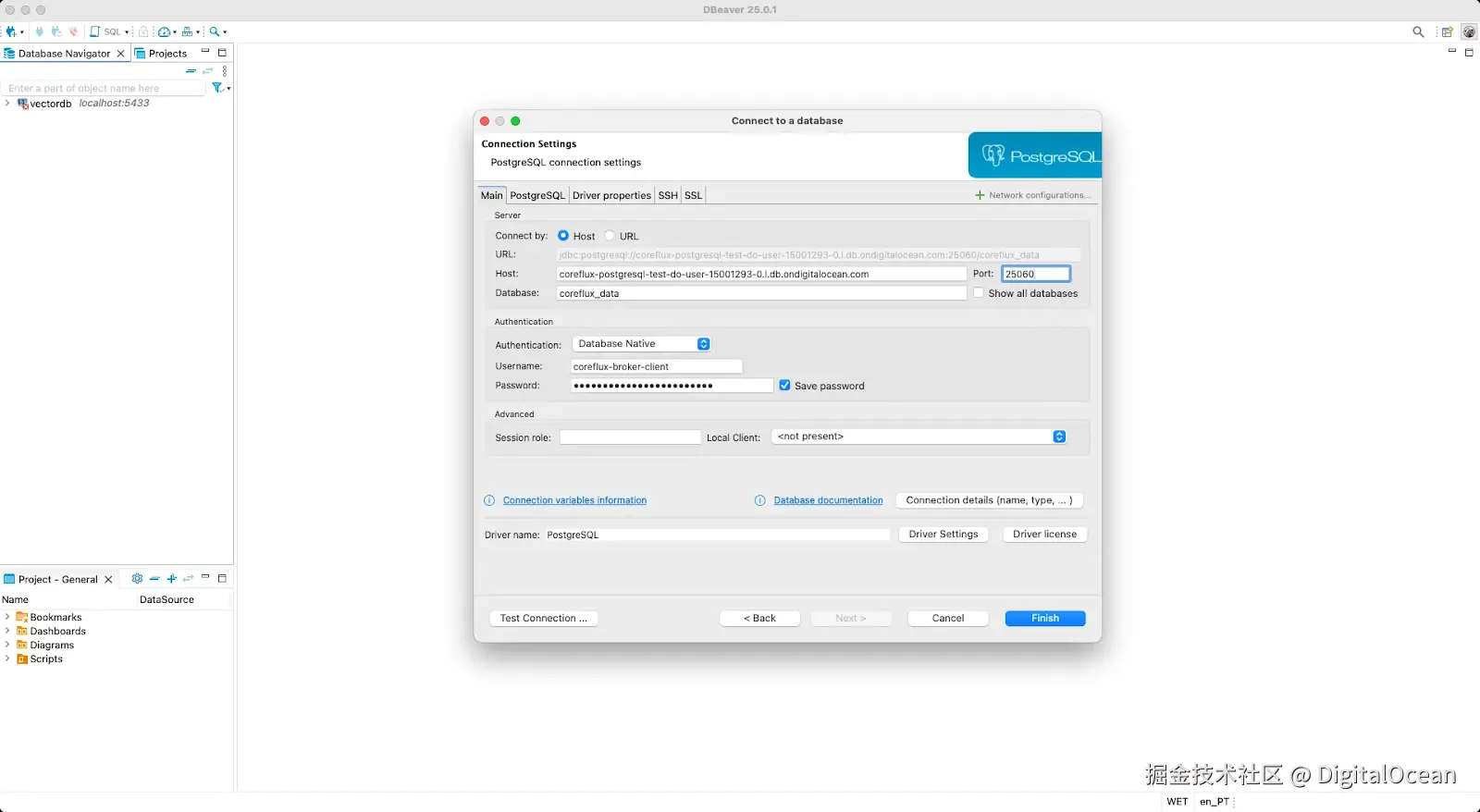Open the New Connection dropdown arrow

pos(22,32)
